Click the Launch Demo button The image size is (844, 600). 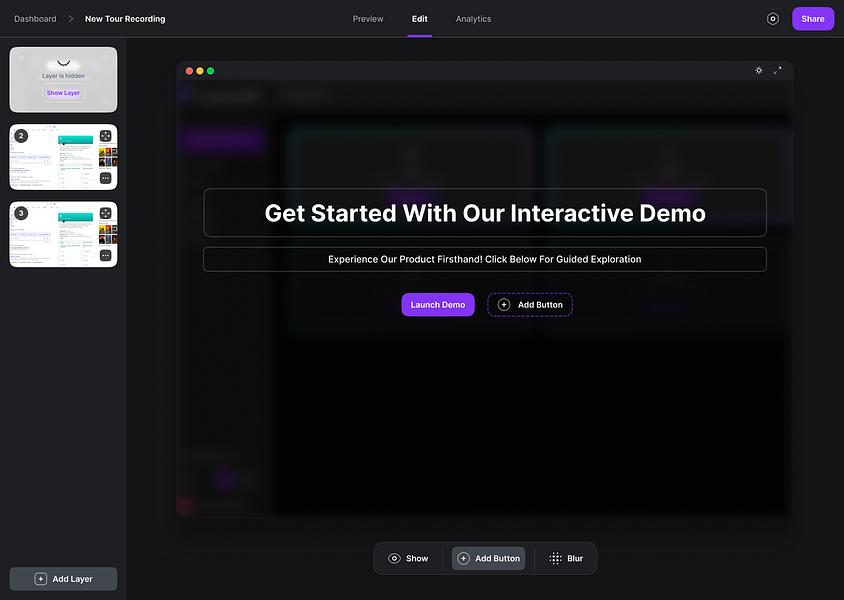tap(438, 304)
